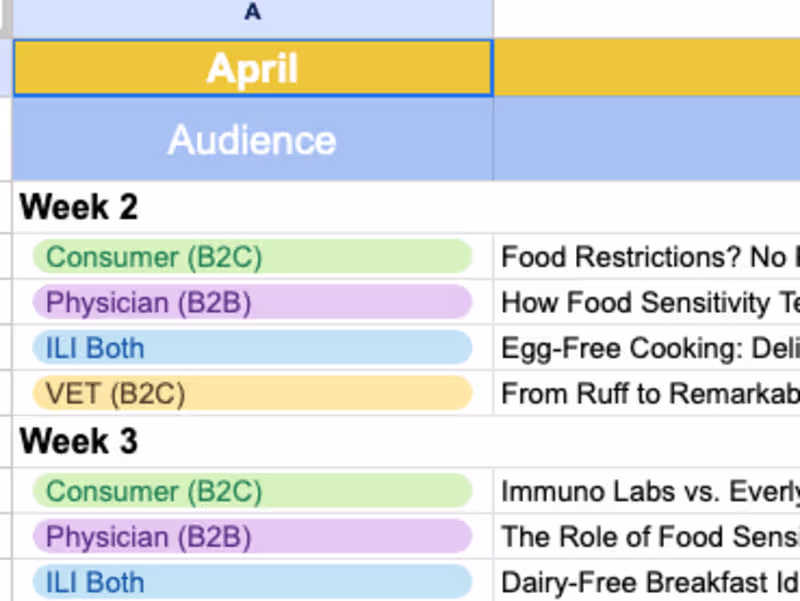The height and width of the screenshot is (601, 800).
Task: Click the Week 3 label cell
Action: (78, 441)
